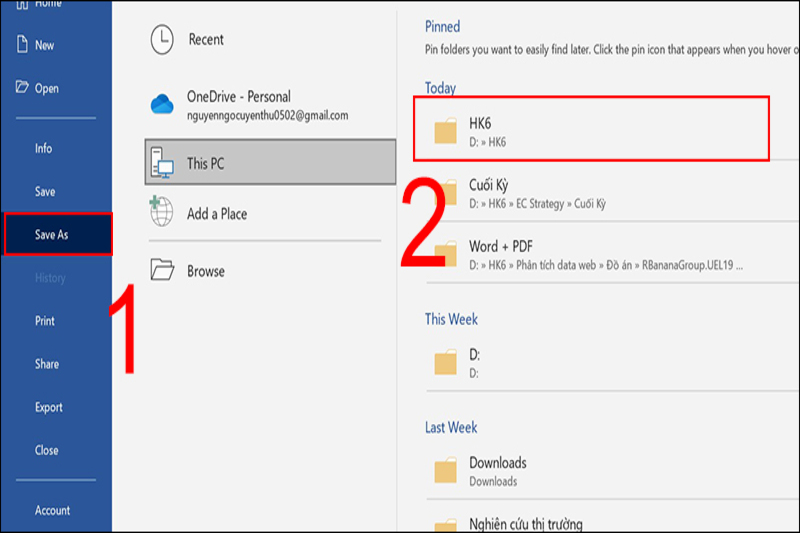Viewport: 800px width, 533px height.
Task: Choose Export in the left menu
Action: click(x=49, y=407)
